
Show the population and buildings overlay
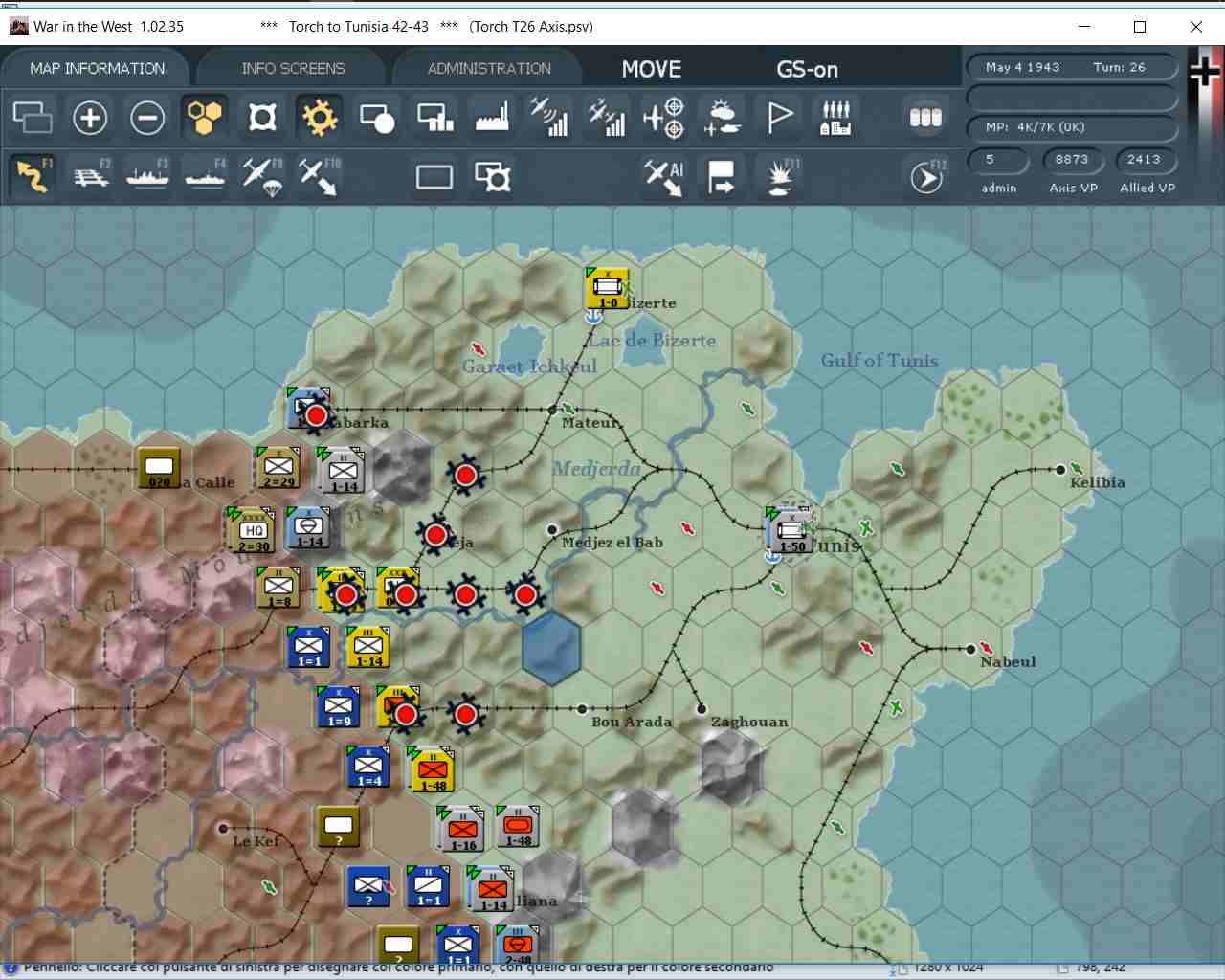(835, 118)
